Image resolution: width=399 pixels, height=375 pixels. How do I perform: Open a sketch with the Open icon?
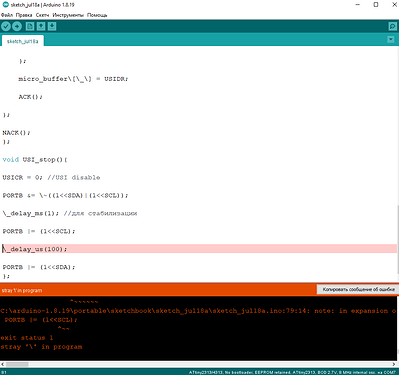coord(41,26)
